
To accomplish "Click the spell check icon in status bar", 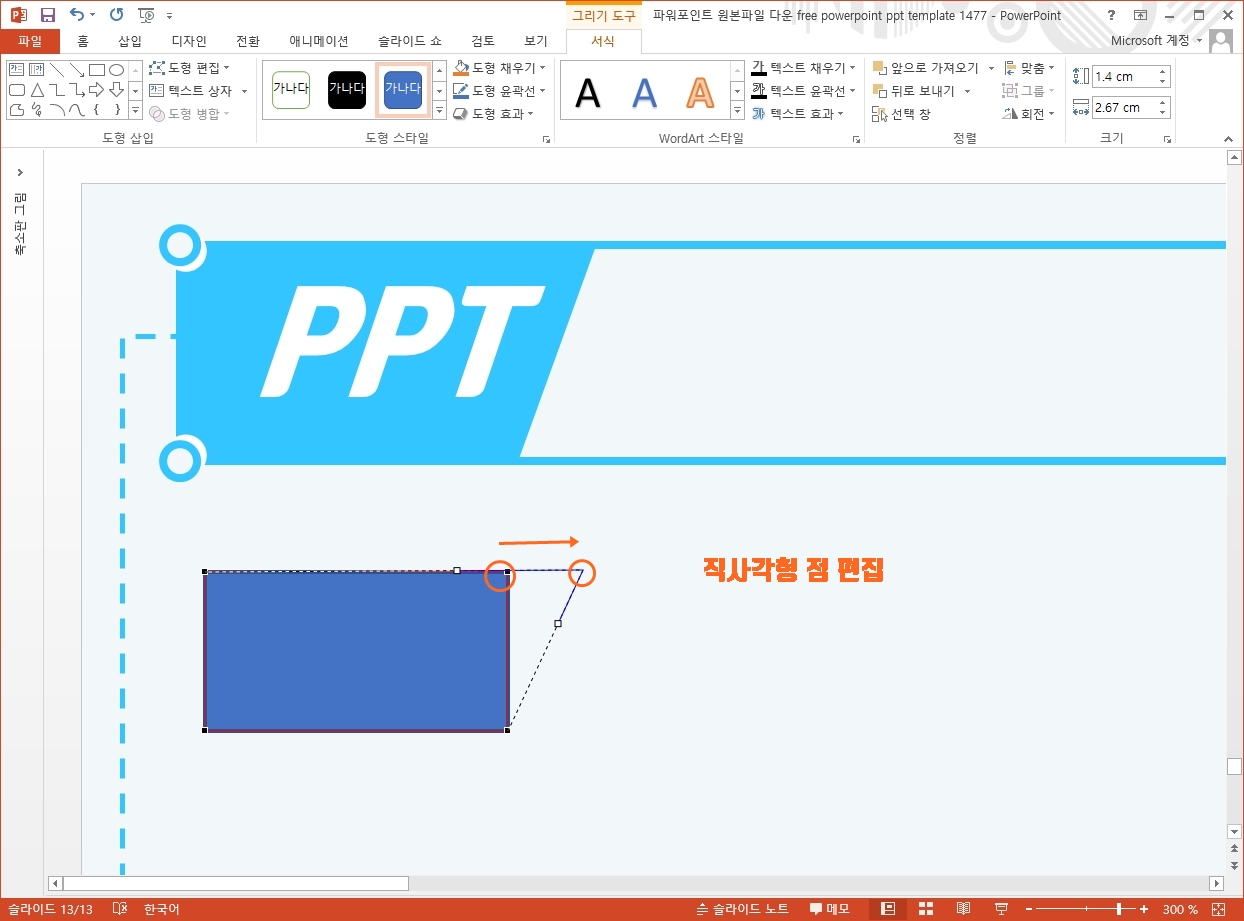I will 120,909.
